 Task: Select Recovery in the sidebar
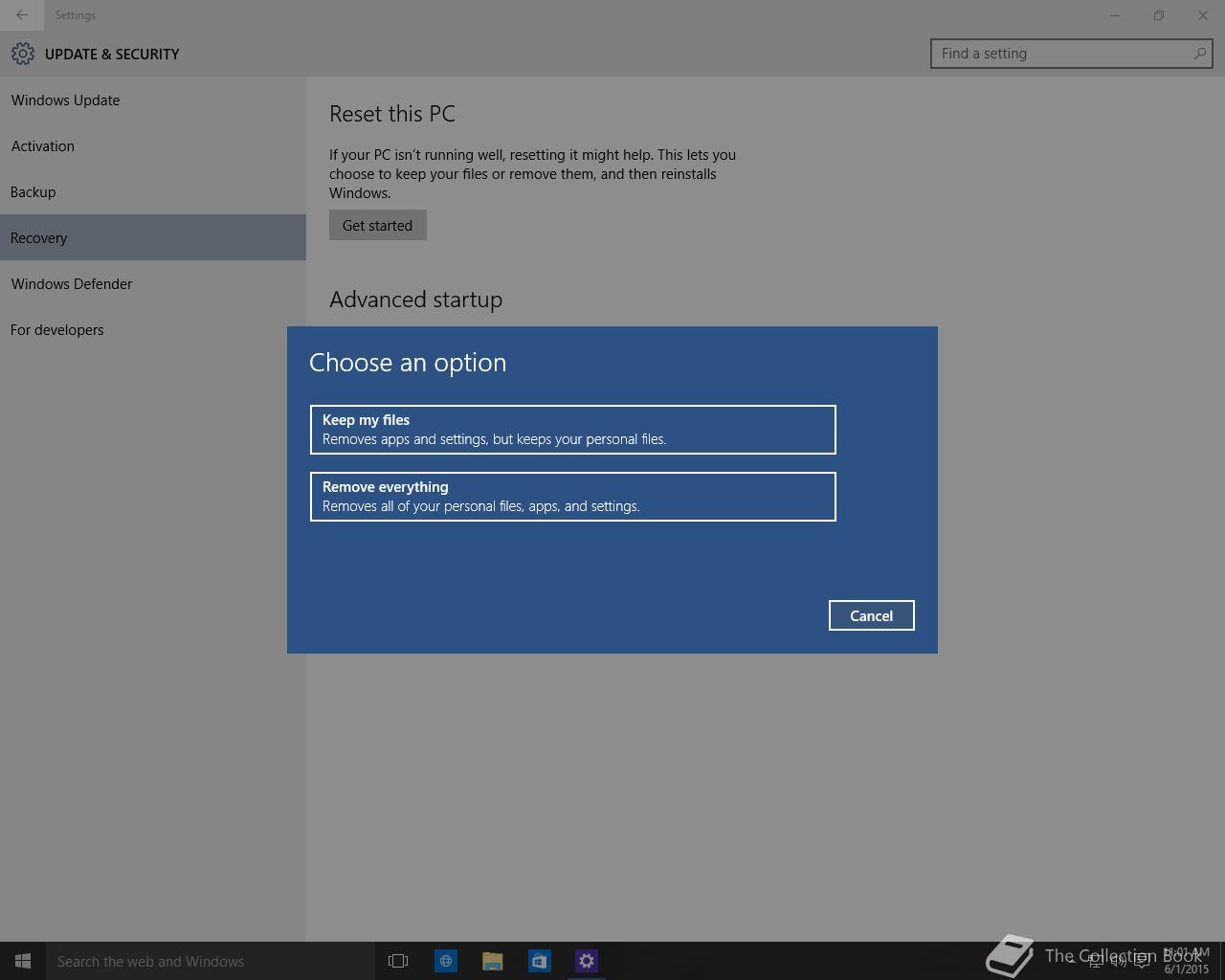tap(153, 238)
